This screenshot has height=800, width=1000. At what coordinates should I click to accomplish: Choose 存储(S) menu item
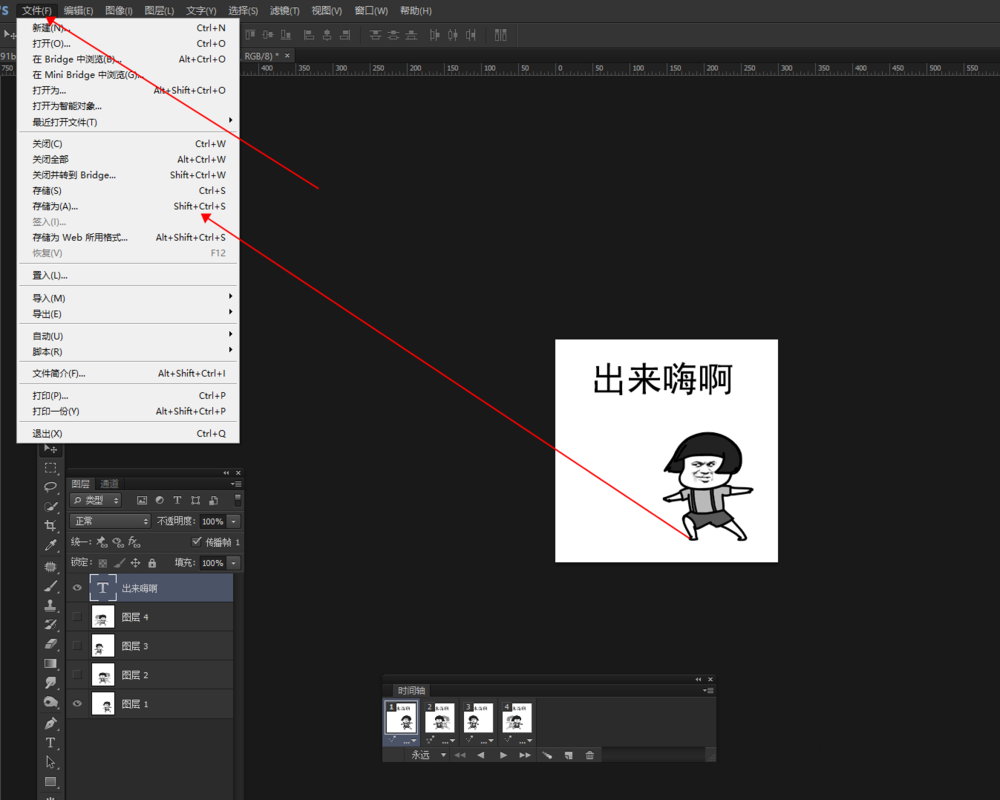[x=128, y=191]
